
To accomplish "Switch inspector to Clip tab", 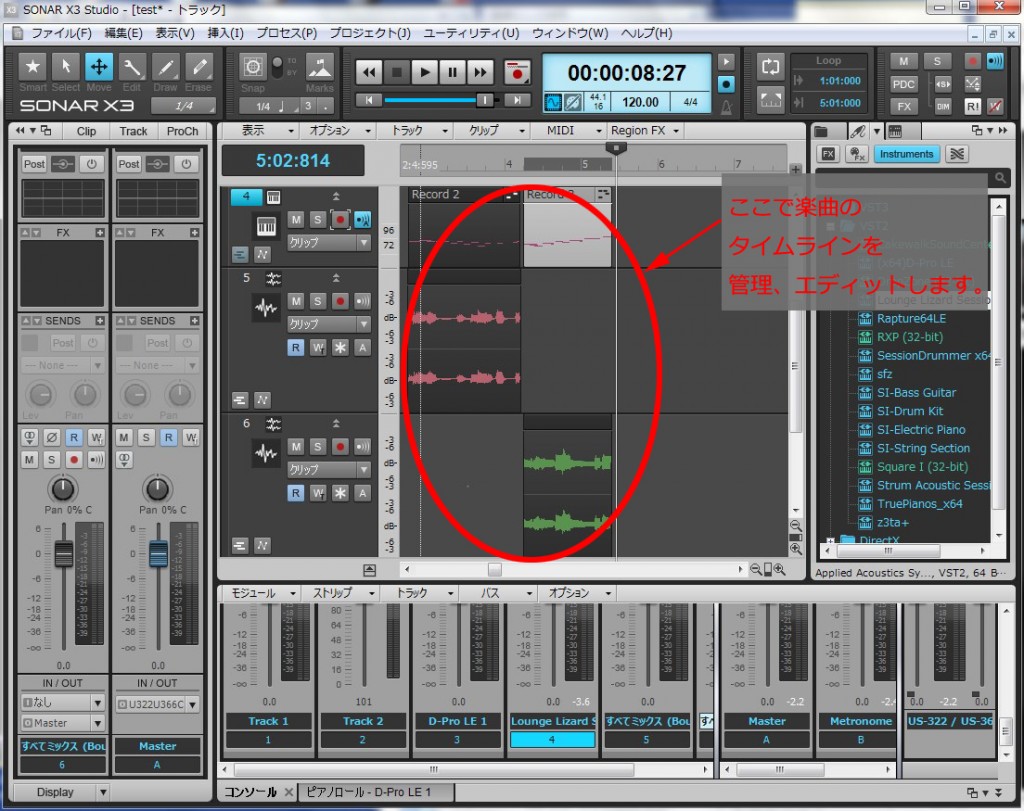I will 86,131.
